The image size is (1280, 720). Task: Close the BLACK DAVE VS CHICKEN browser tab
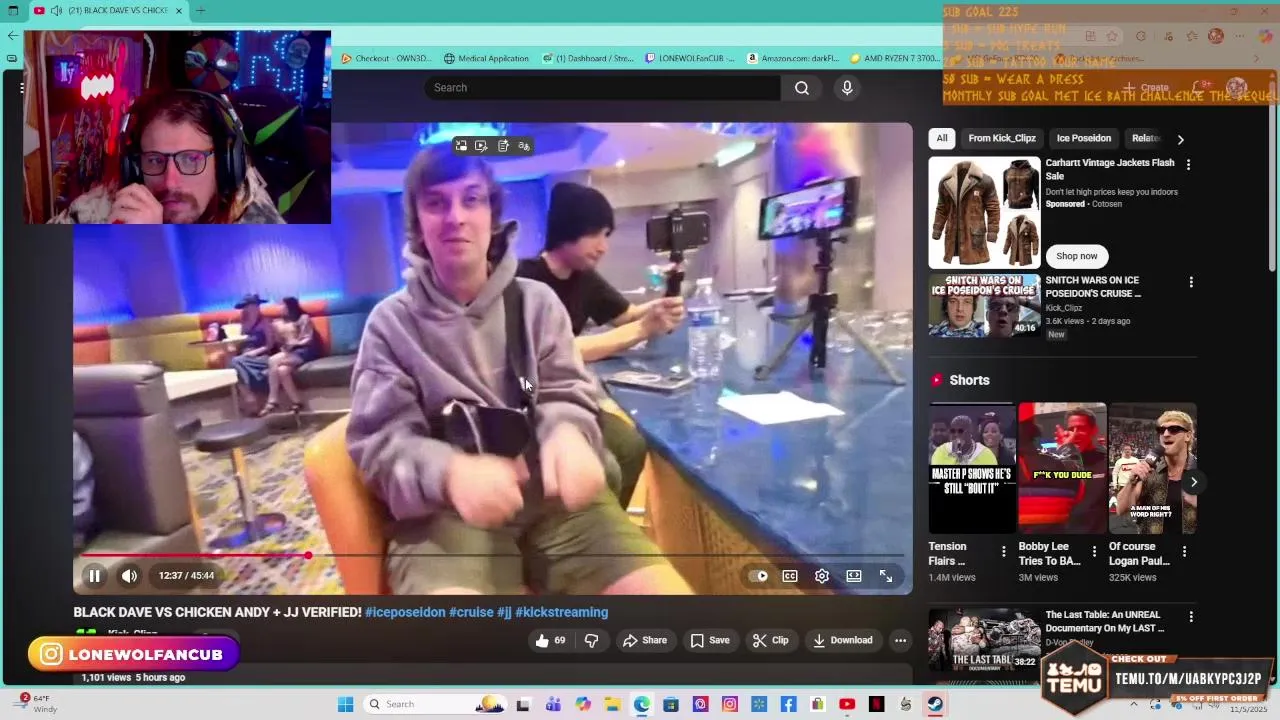point(179,11)
